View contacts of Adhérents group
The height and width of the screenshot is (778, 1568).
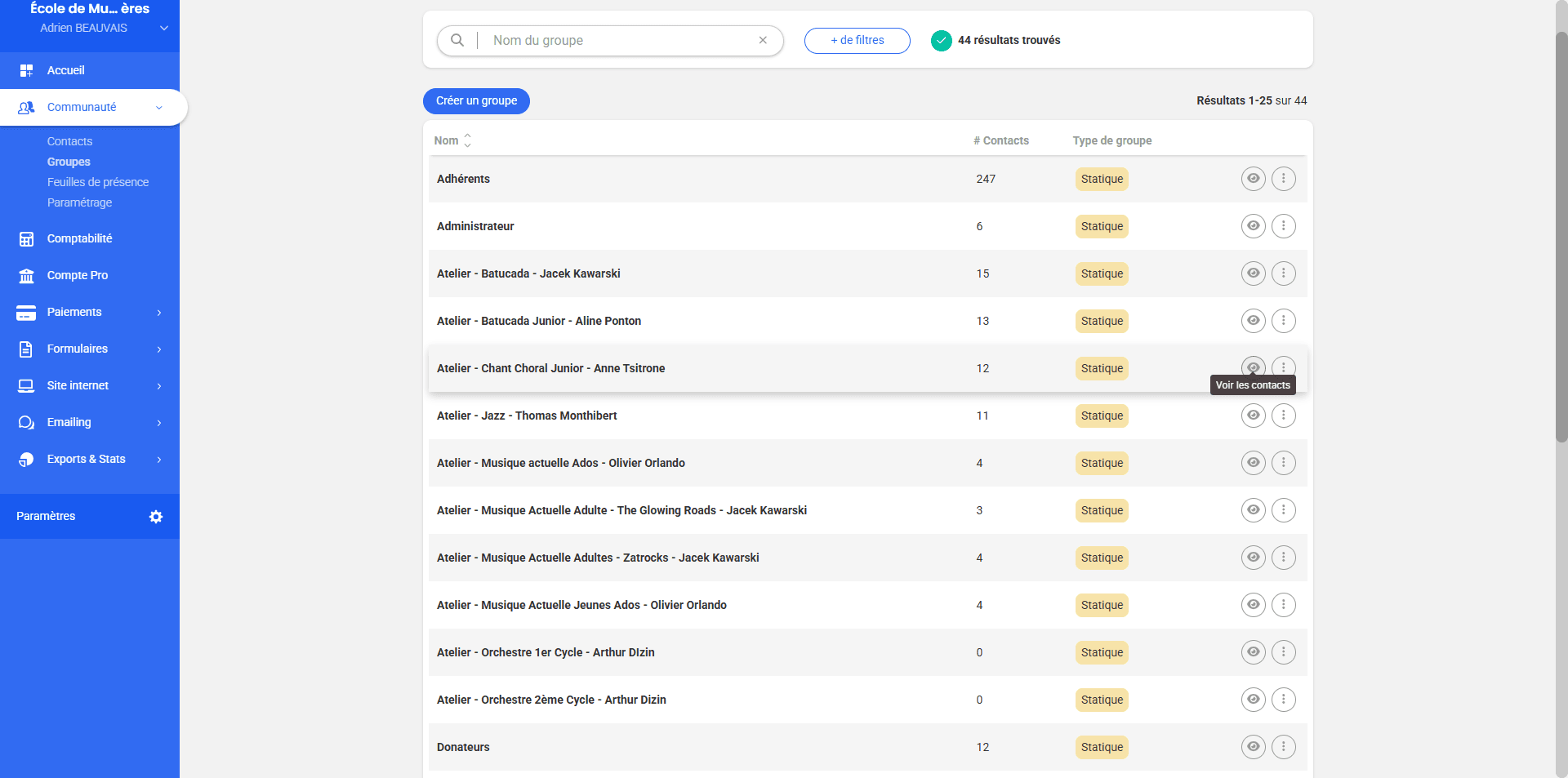point(1253,179)
